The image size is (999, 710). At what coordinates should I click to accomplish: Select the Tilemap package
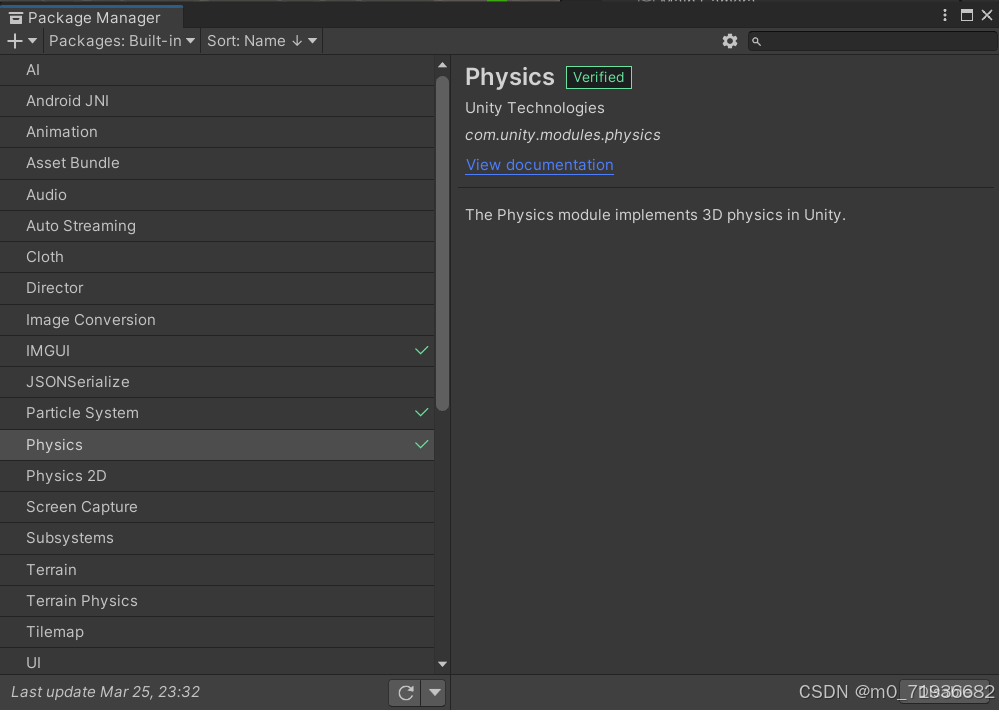click(217, 632)
